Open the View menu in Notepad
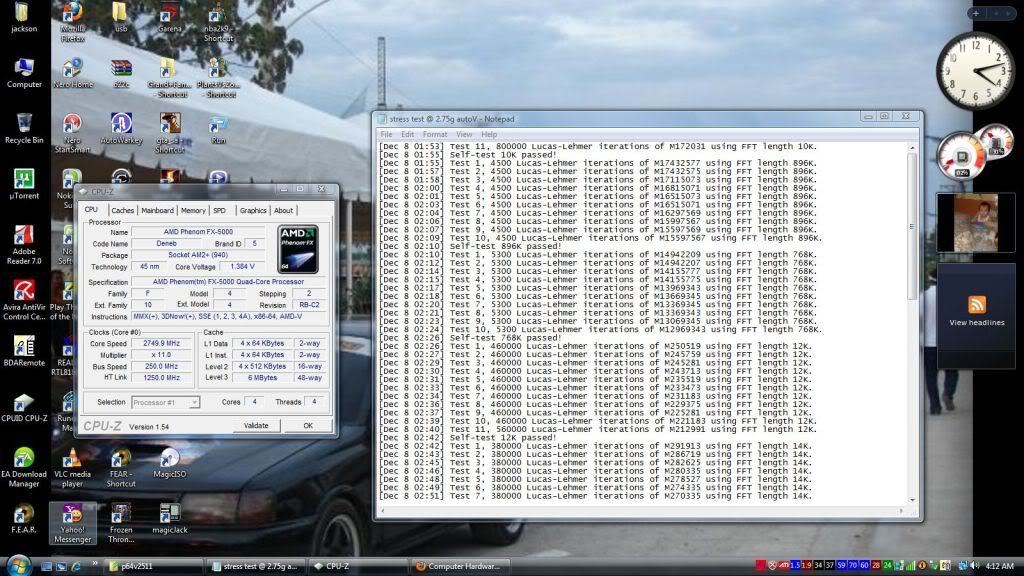 [x=464, y=135]
